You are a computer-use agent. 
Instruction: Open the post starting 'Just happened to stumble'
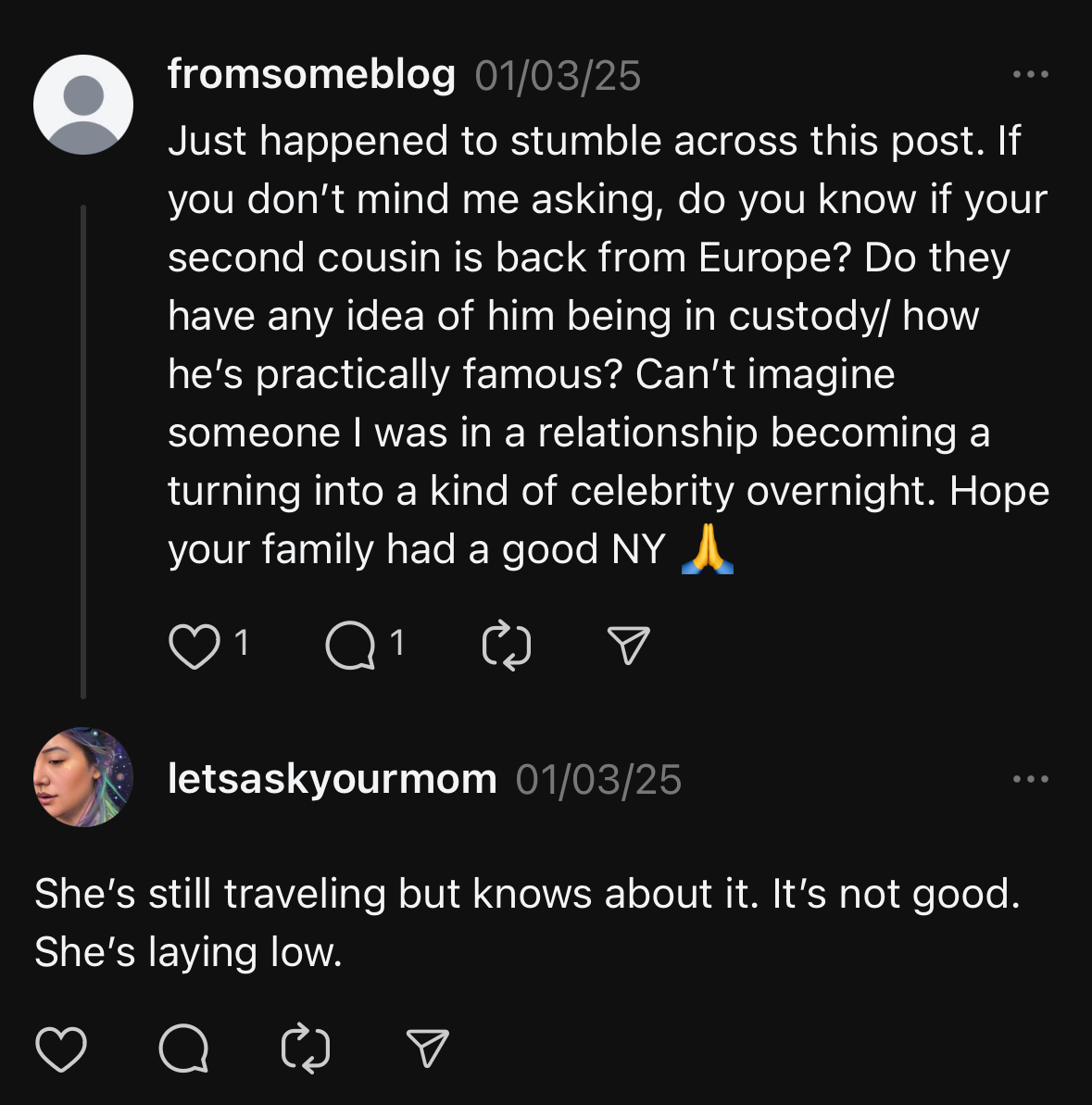click(x=609, y=345)
